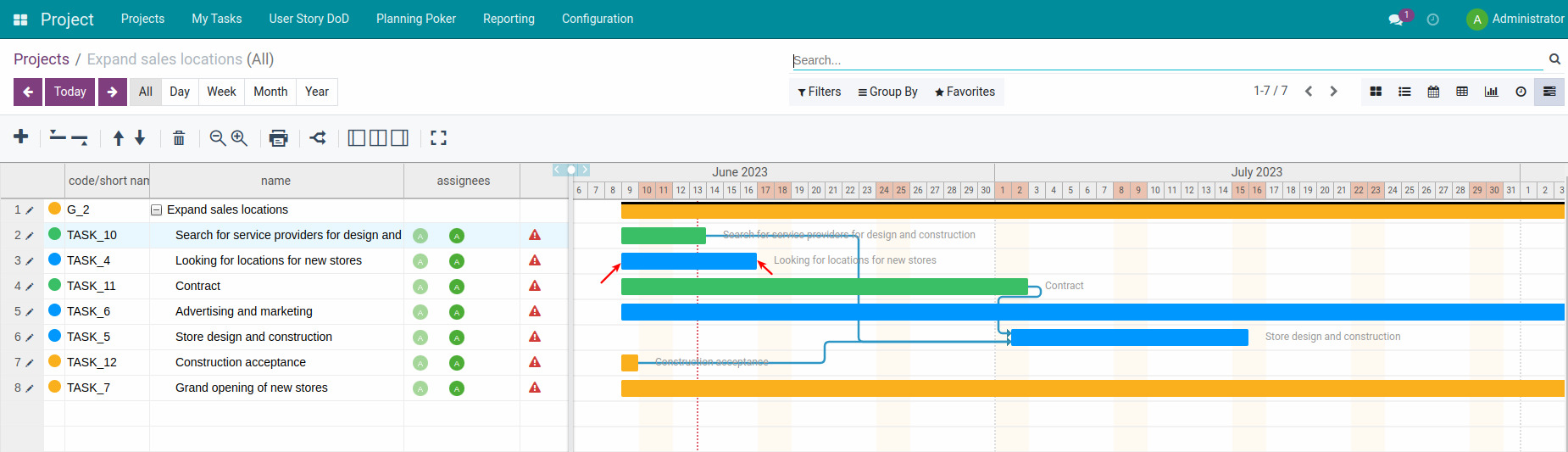Click the search magnifier icon

(x=1554, y=59)
